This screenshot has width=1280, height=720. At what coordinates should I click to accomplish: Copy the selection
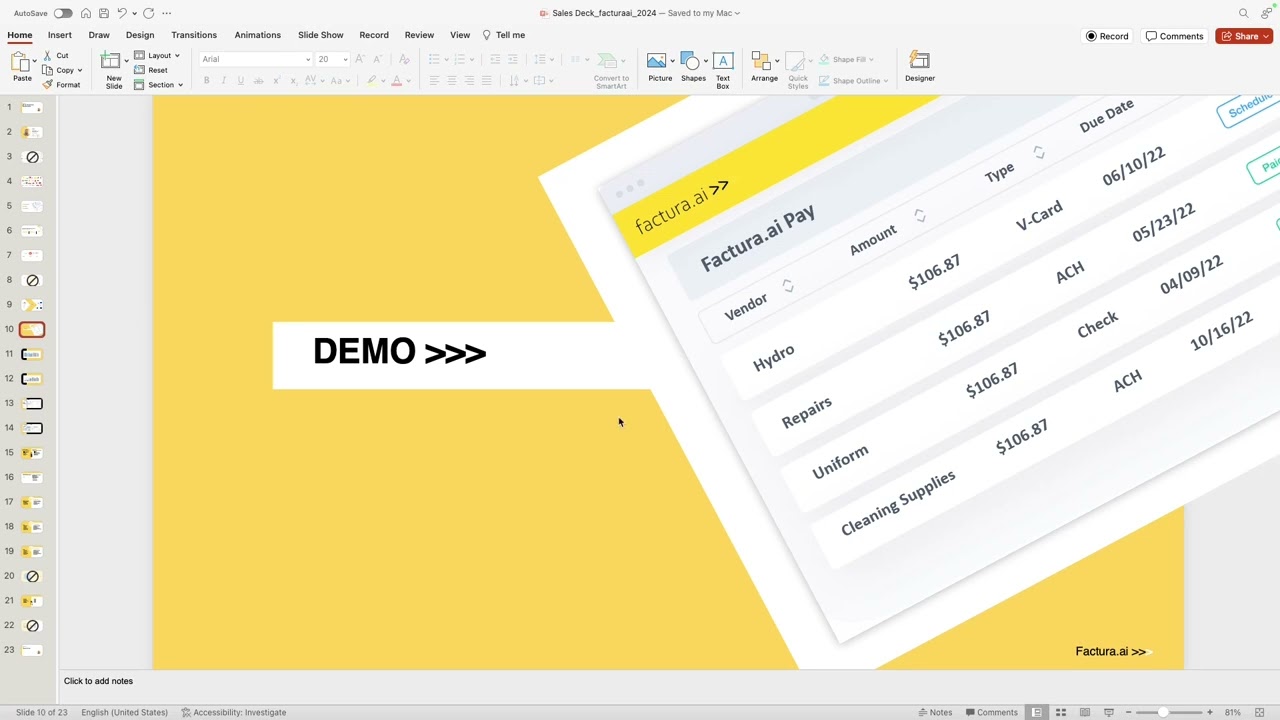60,70
